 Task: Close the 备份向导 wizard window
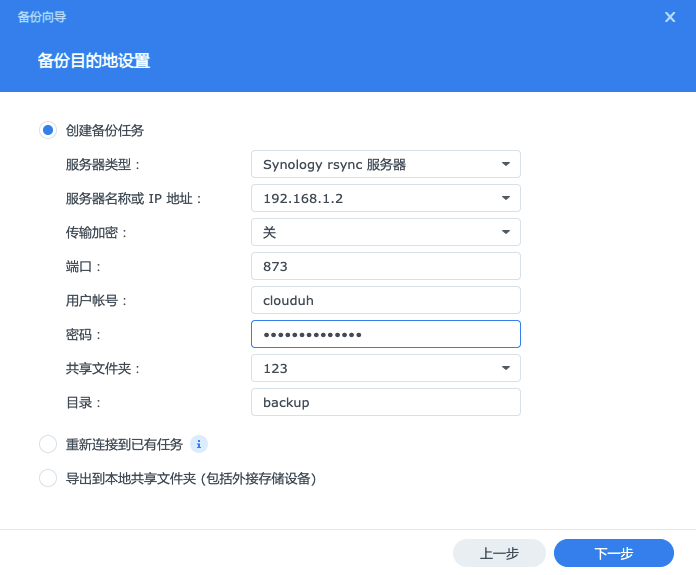(x=670, y=17)
